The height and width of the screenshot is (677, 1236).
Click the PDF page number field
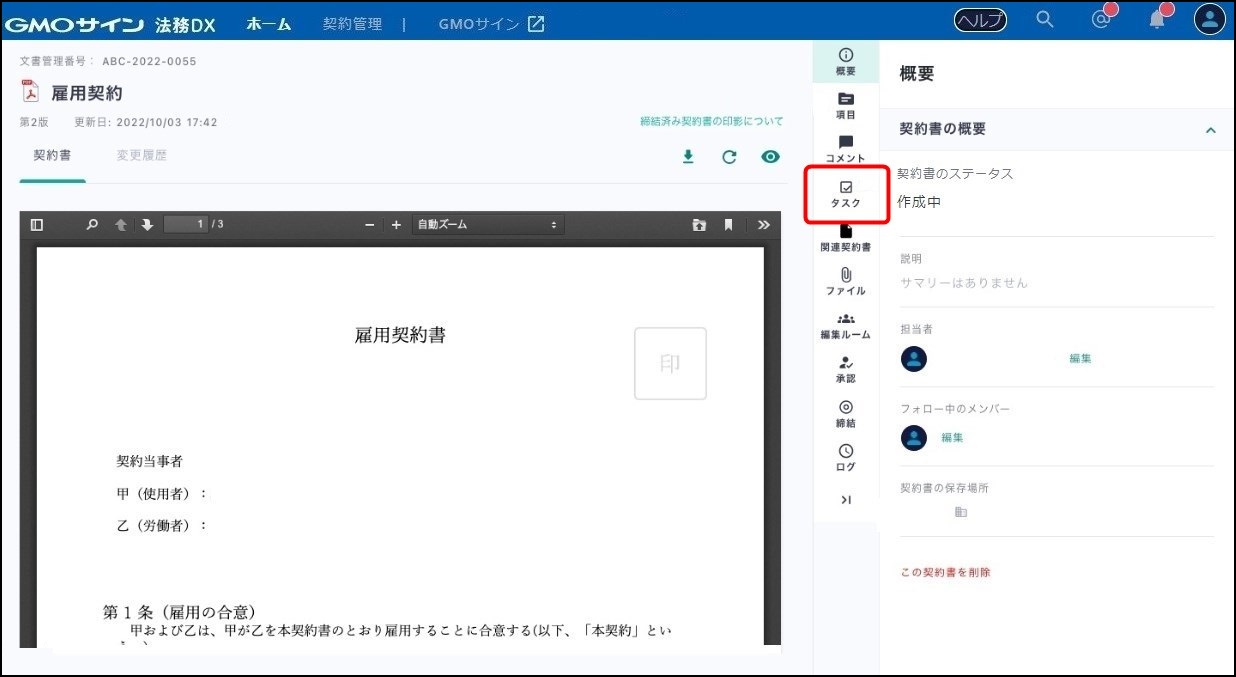[186, 225]
